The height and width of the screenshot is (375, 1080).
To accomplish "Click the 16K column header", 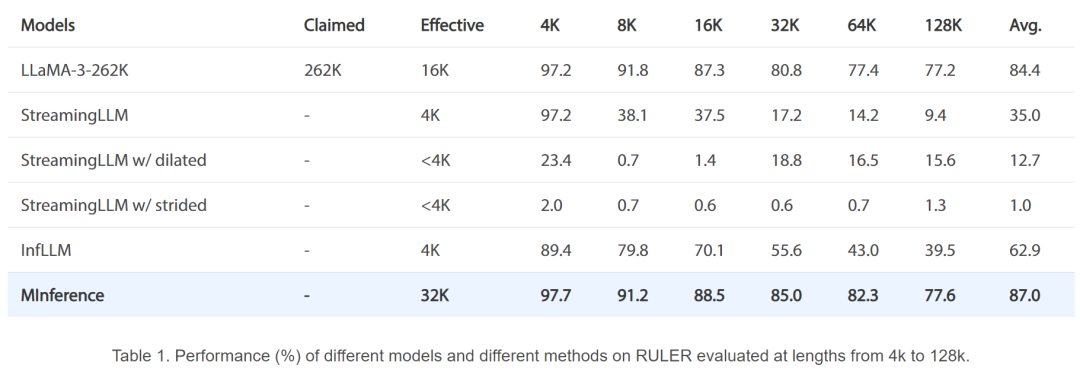I will [x=708, y=26].
